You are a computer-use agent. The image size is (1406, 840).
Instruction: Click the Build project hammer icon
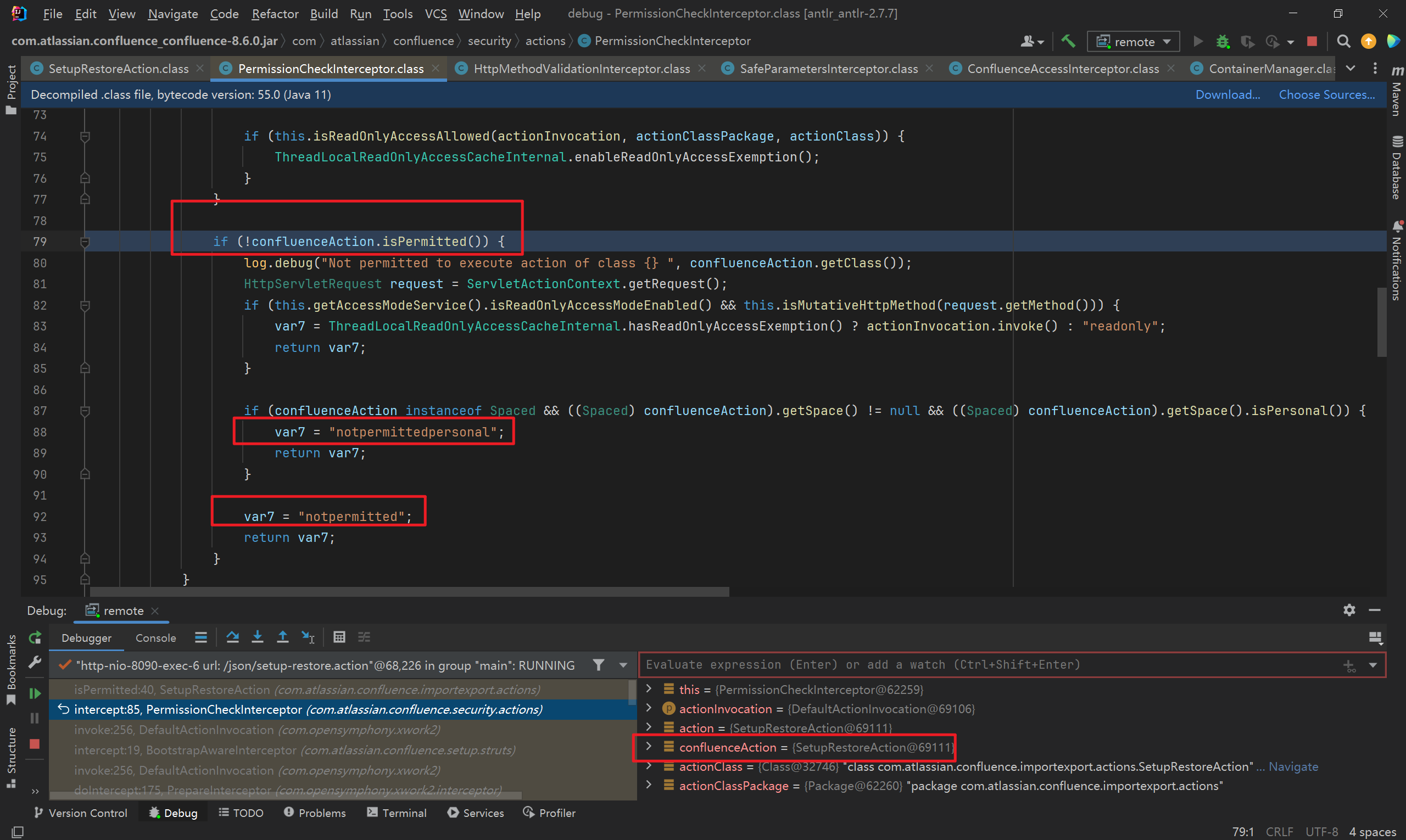click(1068, 41)
